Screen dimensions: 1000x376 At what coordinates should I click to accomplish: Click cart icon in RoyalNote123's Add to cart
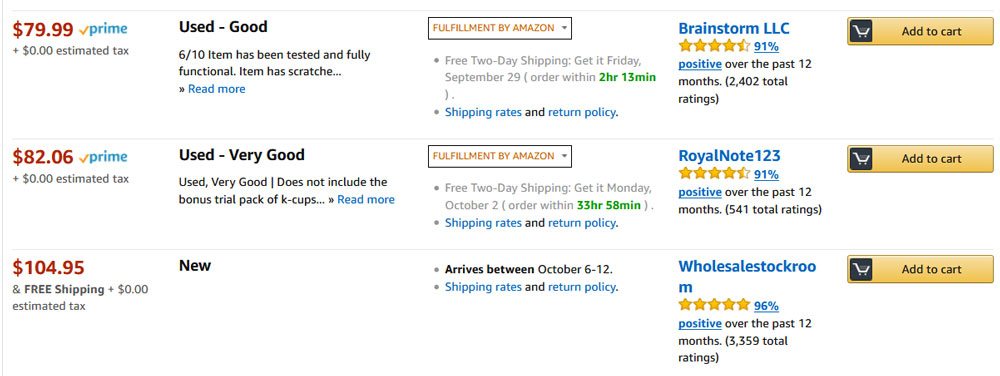(862, 159)
